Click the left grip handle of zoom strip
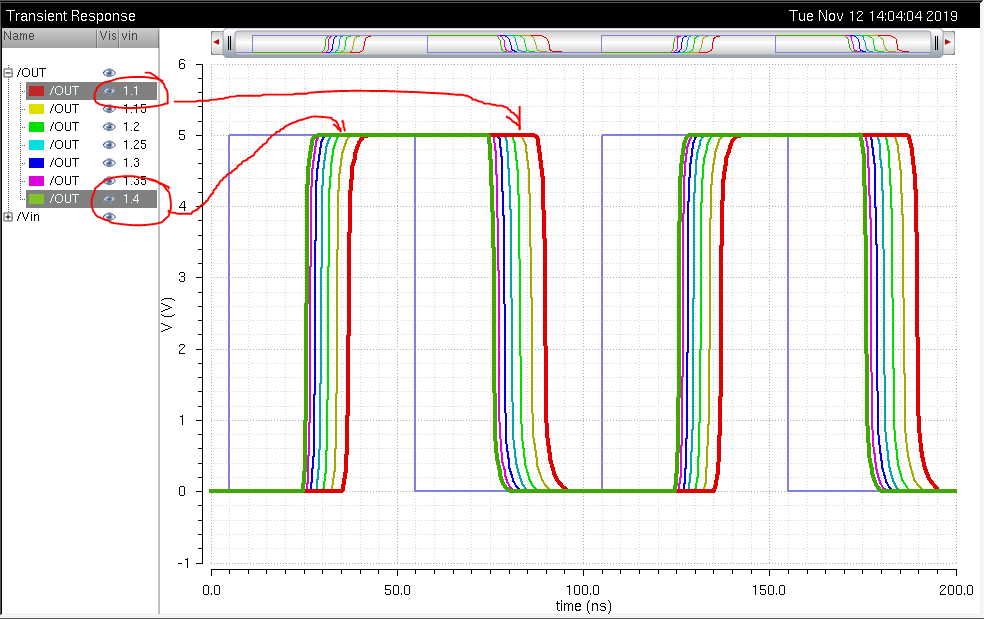Viewport: 984px width, 619px height. click(x=230, y=43)
